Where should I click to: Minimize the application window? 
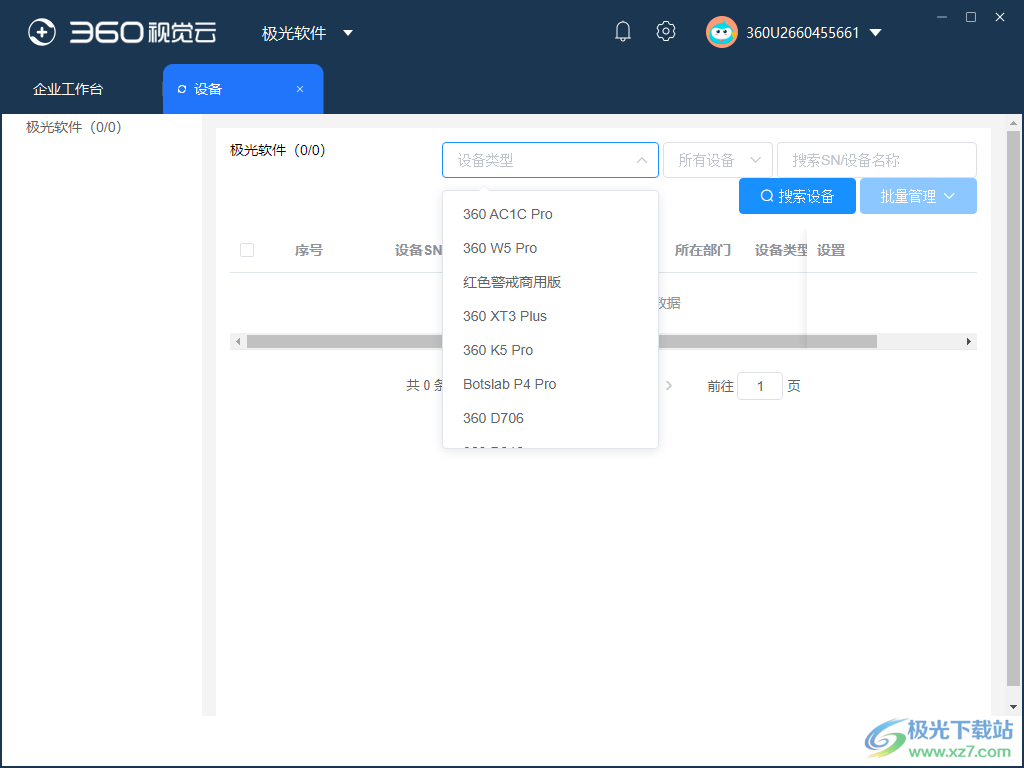942,17
